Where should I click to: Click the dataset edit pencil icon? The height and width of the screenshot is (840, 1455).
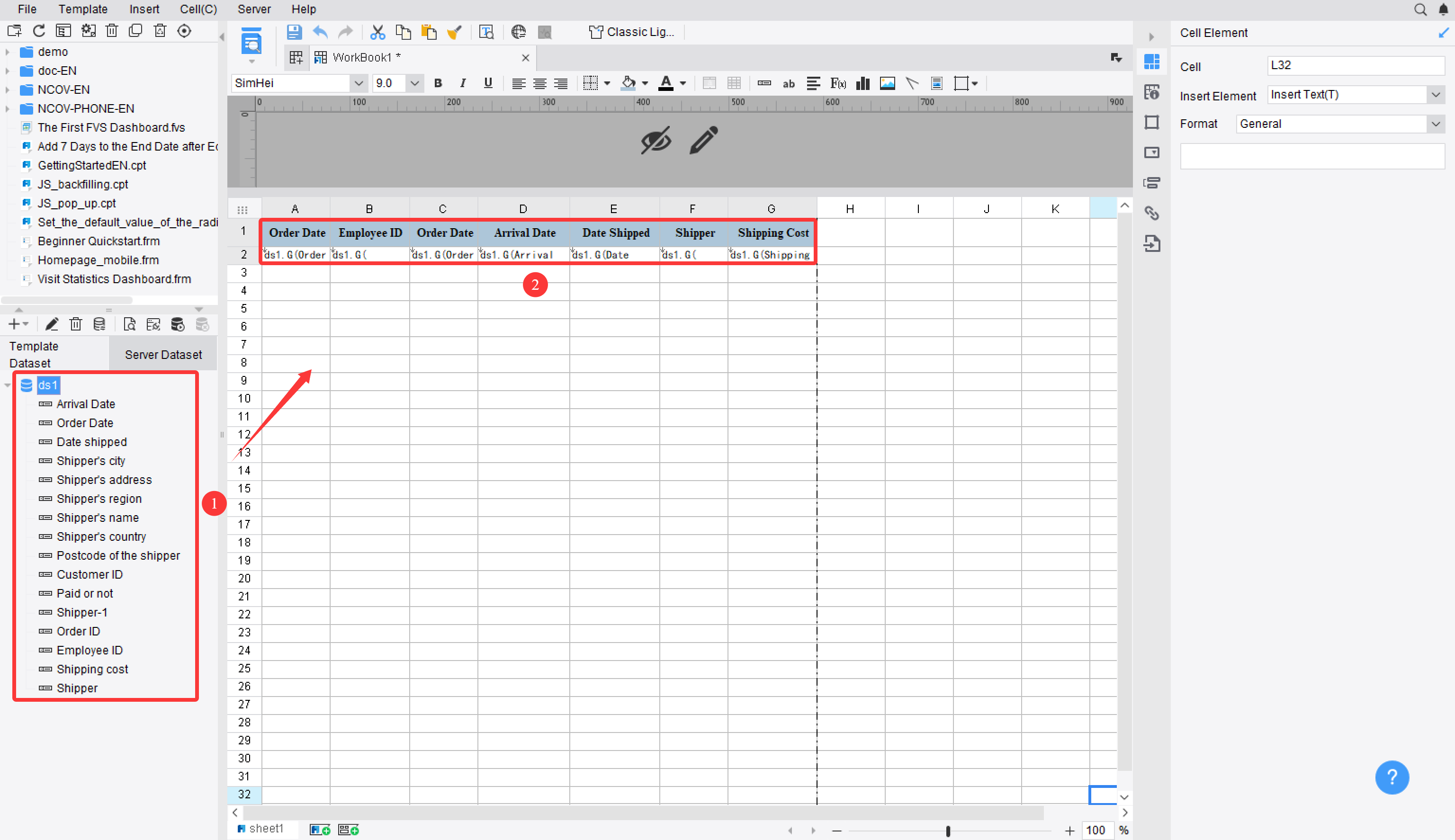click(x=52, y=324)
